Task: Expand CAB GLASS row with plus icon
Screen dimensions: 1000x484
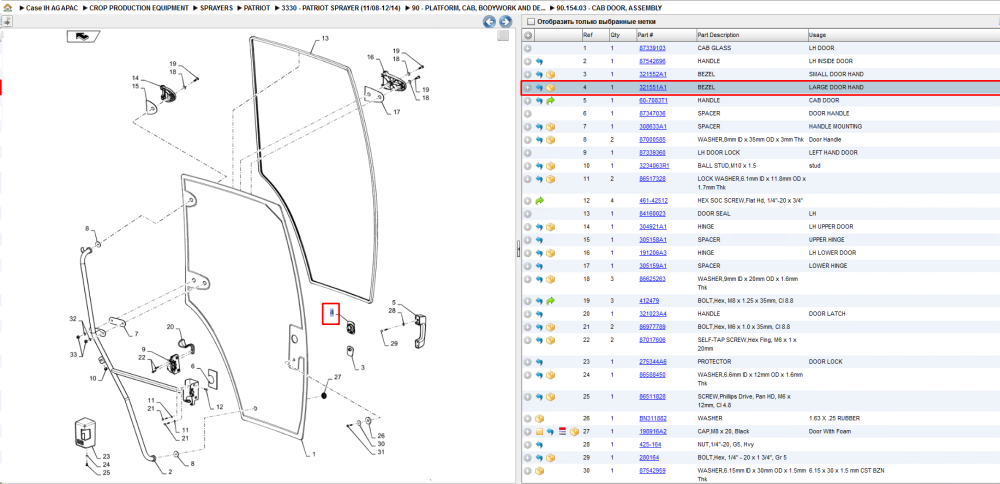Action: click(527, 48)
